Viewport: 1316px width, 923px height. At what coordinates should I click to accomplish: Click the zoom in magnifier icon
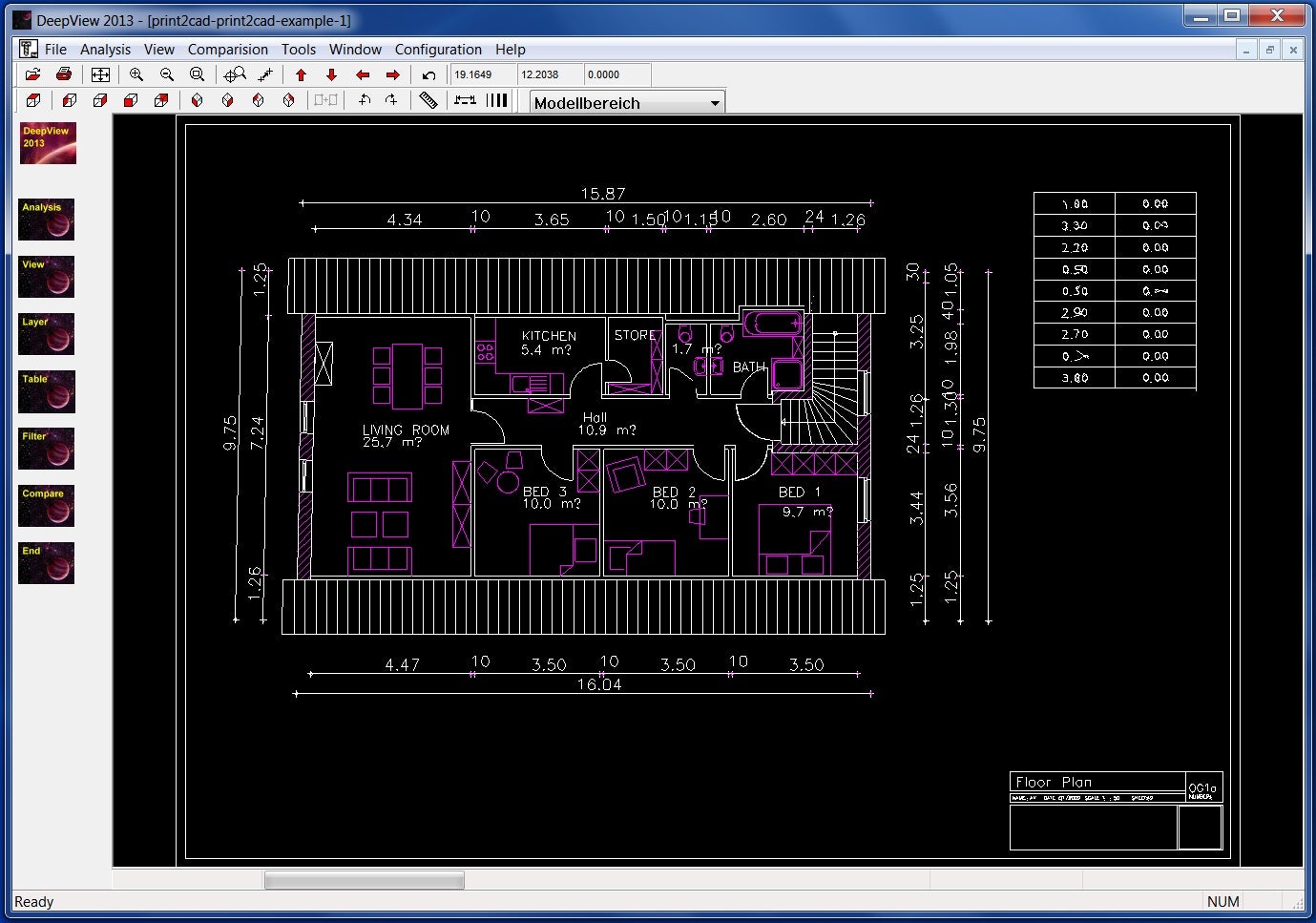pos(136,74)
